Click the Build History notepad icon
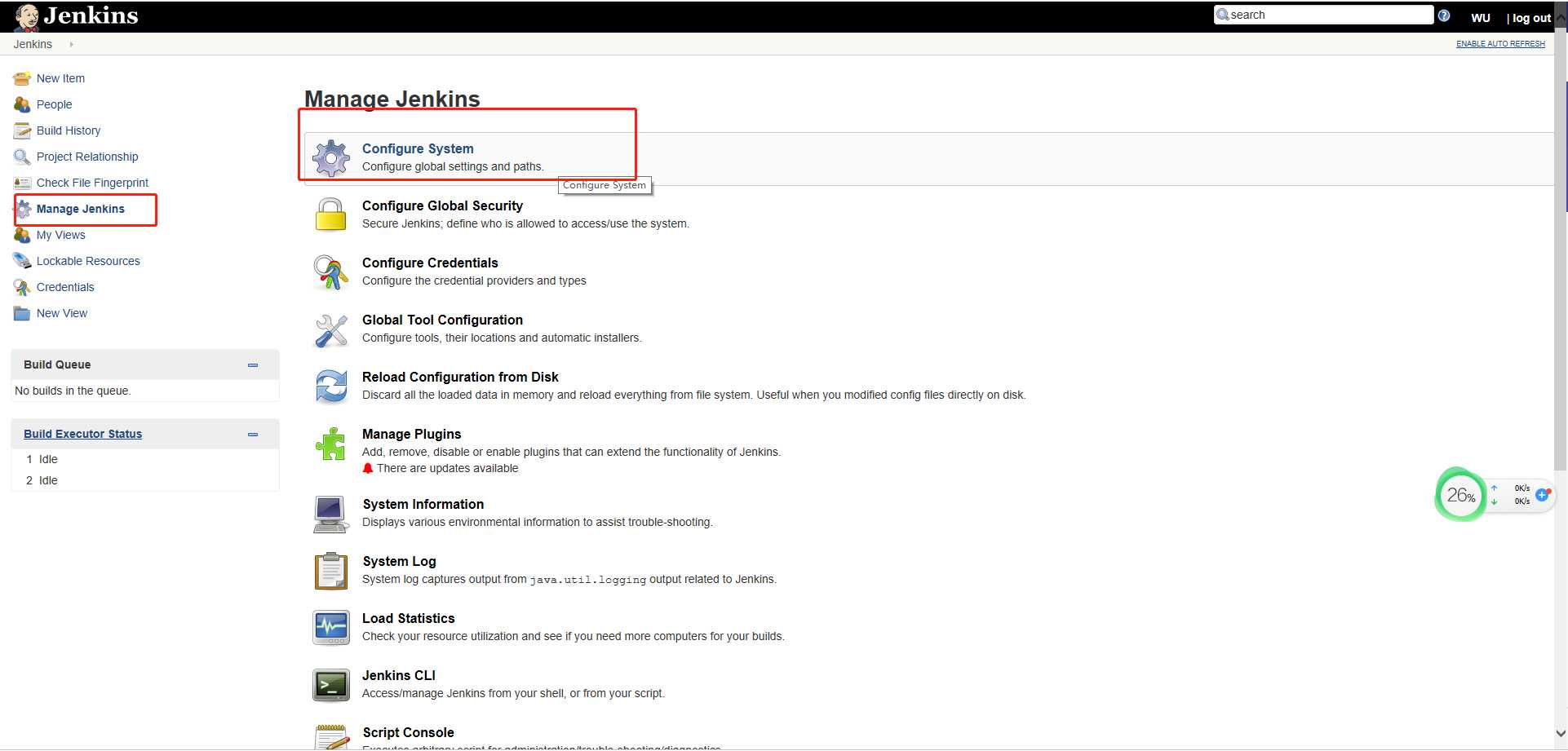1568x751 pixels. (x=22, y=130)
